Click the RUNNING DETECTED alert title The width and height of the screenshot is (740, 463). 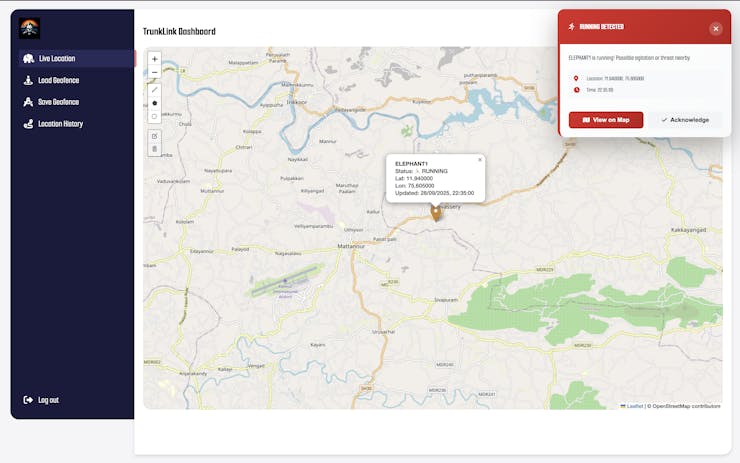[602, 27]
